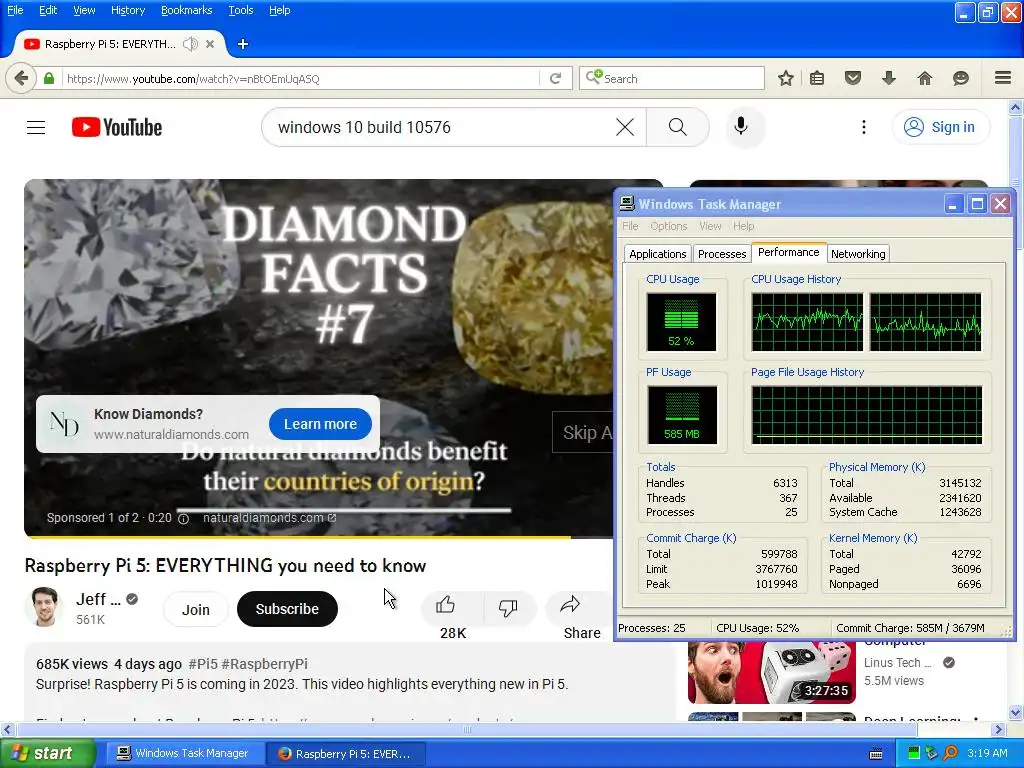Screen dimensions: 1024x768
Task: Click the 3:19 AM system clock
Action: coord(987,753)
